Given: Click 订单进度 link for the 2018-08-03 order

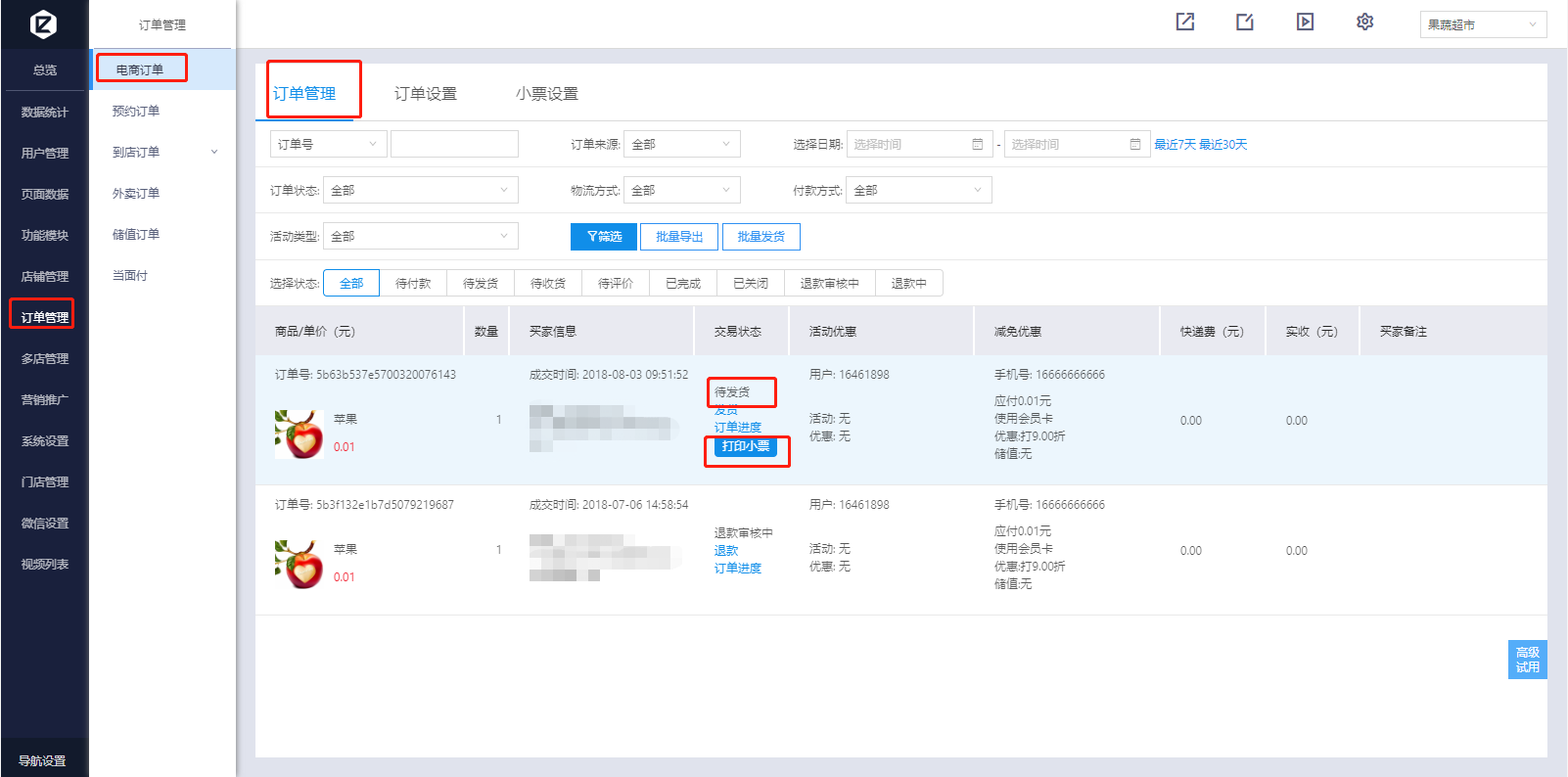Looking at the screenshot, I should [737, 427].
